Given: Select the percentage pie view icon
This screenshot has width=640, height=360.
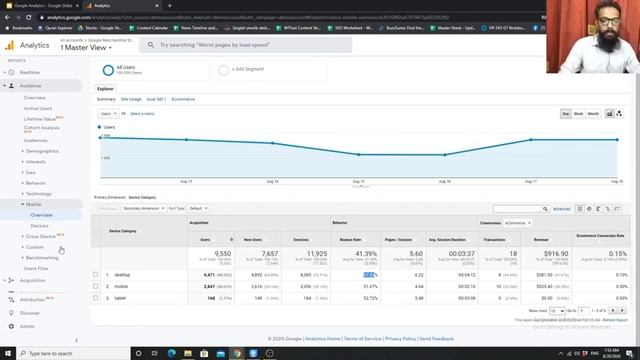Looking at the screenshot, I should click(589, 209).
